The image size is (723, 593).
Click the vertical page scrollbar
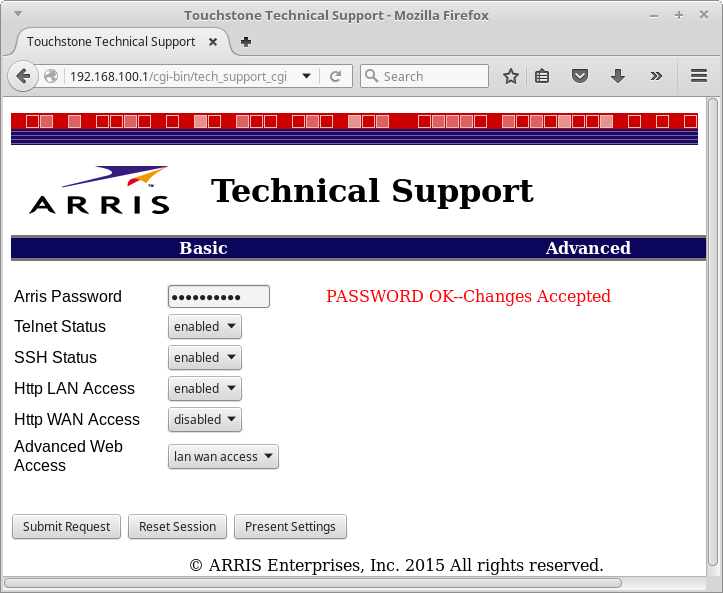713,331
